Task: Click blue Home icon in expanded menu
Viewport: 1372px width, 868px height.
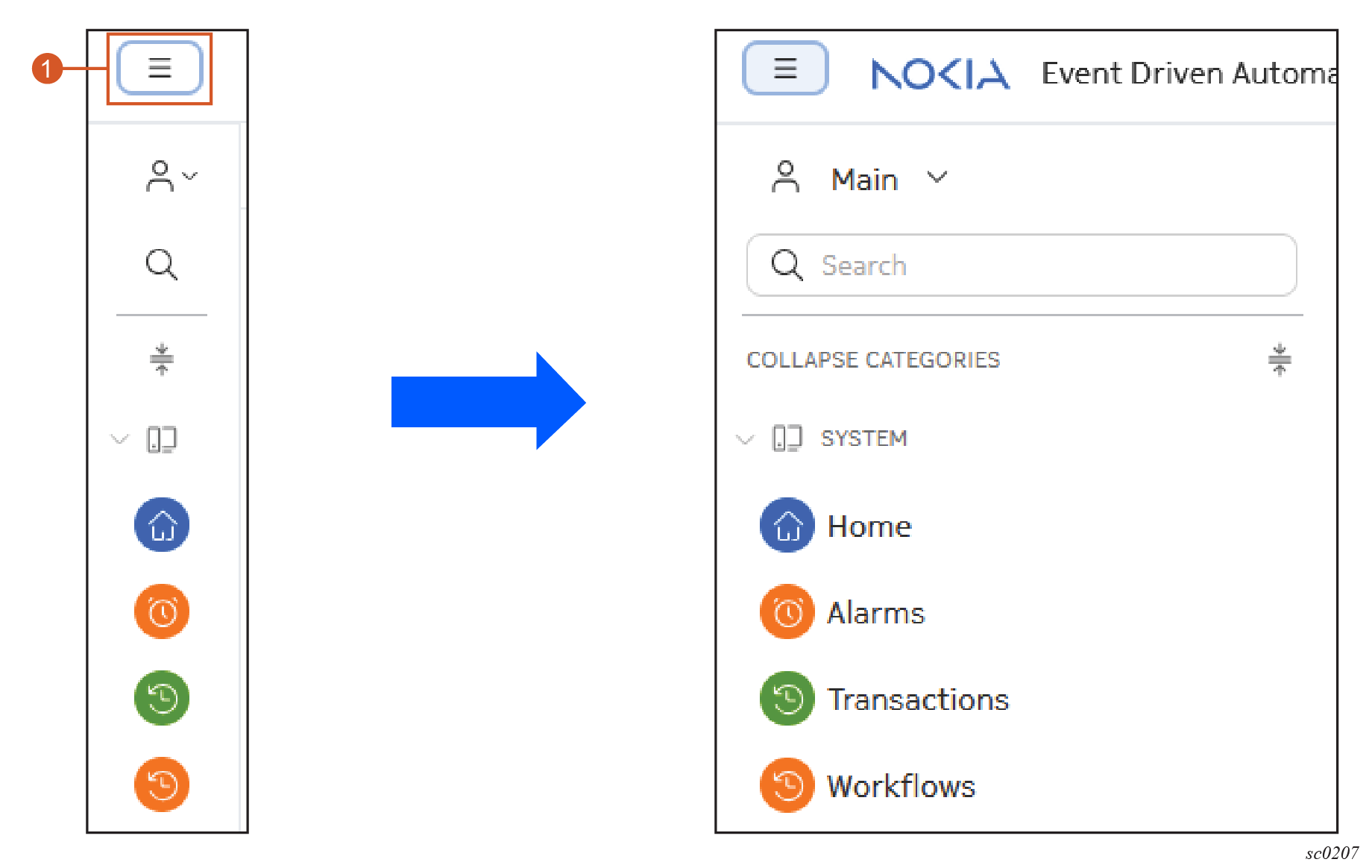Action: tap(787, 526)
